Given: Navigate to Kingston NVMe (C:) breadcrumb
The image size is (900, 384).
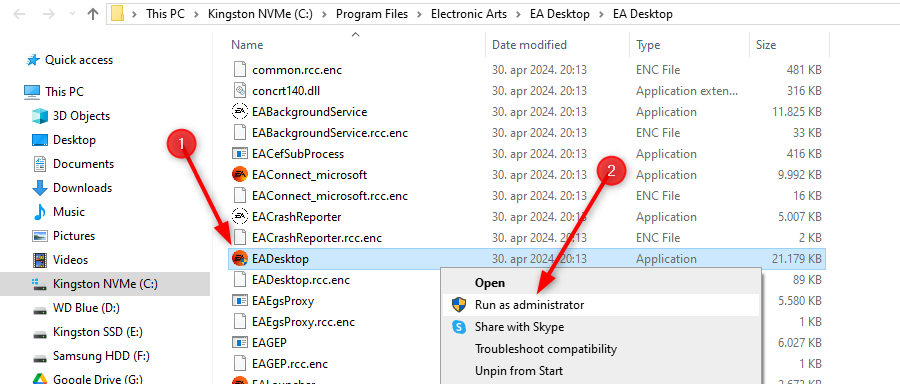Looking at the screenshot, I should (x=260, y=14).
